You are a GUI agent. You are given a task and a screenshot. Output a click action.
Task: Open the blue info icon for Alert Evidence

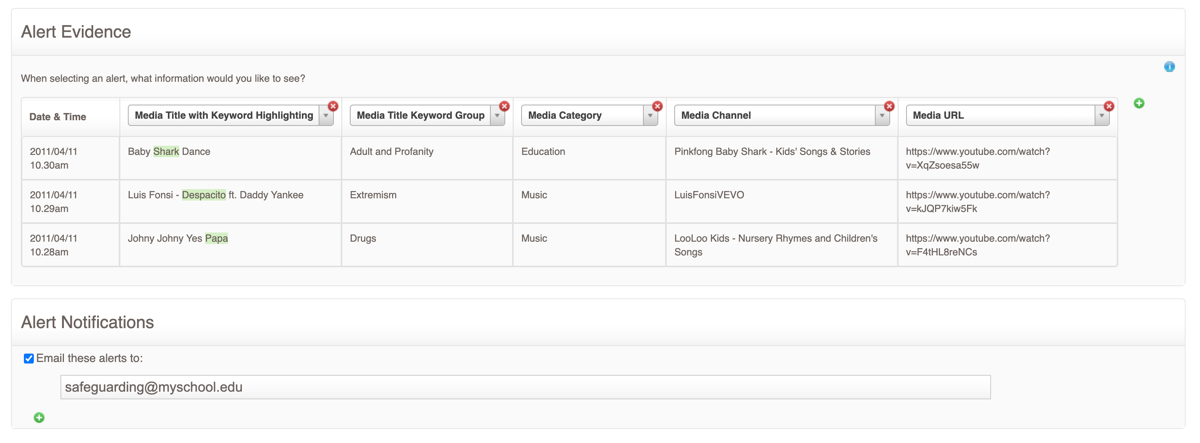pyautogui.click(x=1169, y=66)
